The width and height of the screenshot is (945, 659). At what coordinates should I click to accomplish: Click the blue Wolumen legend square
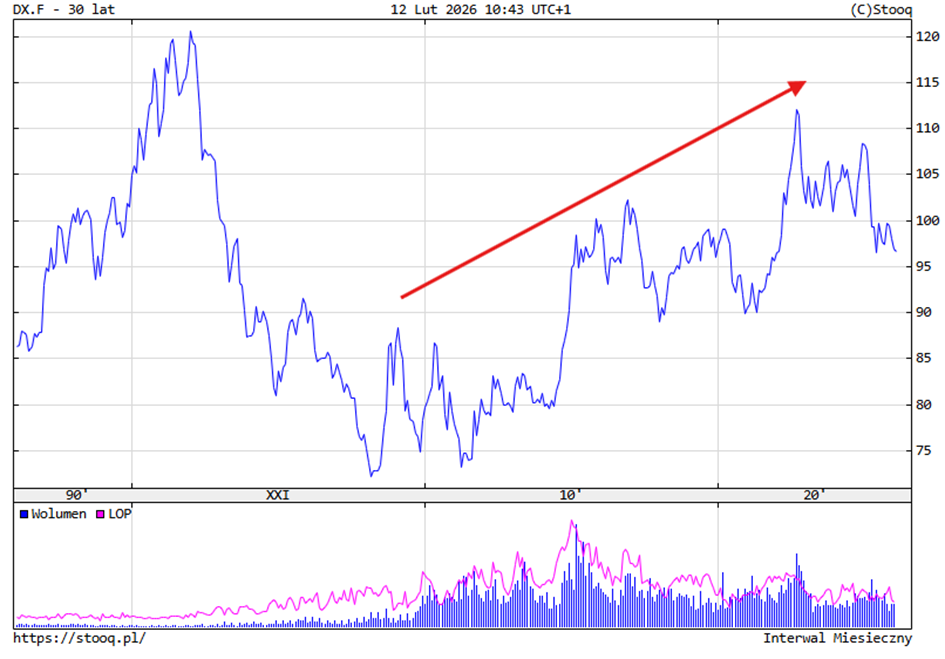click(24, 514)
